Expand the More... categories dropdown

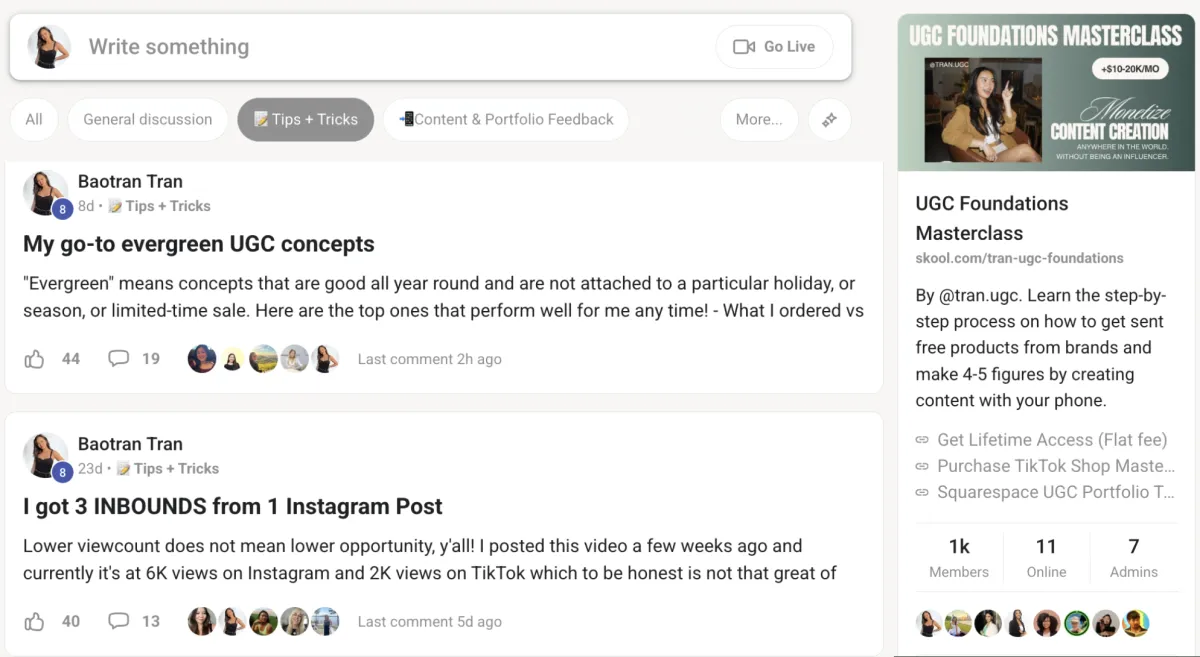coord(759,120)
